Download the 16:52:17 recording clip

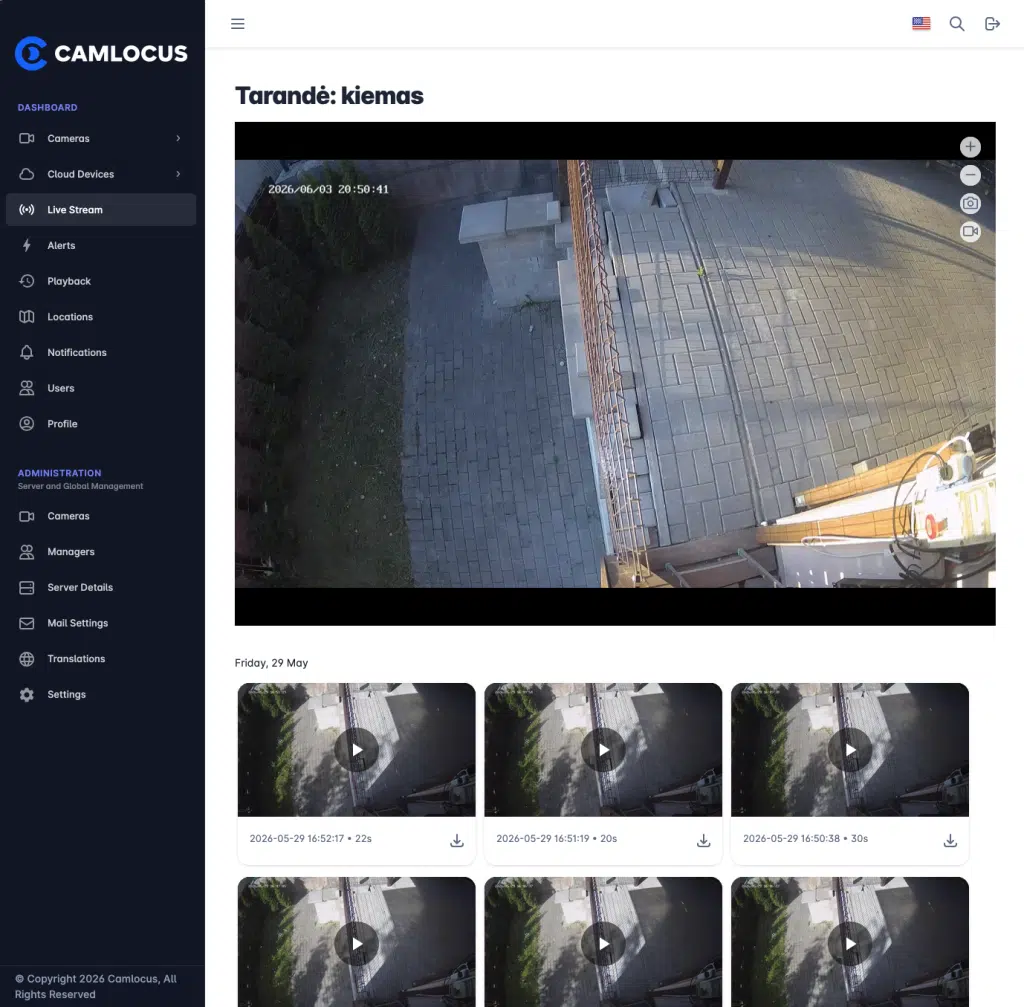[456, 840]
